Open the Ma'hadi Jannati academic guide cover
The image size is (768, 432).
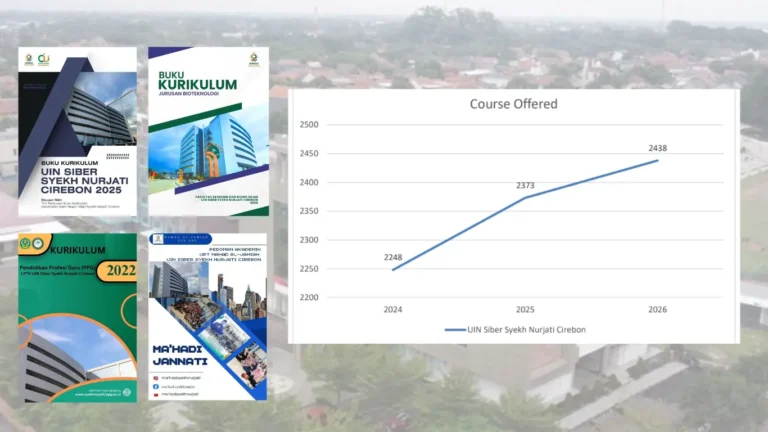point(208,317)
